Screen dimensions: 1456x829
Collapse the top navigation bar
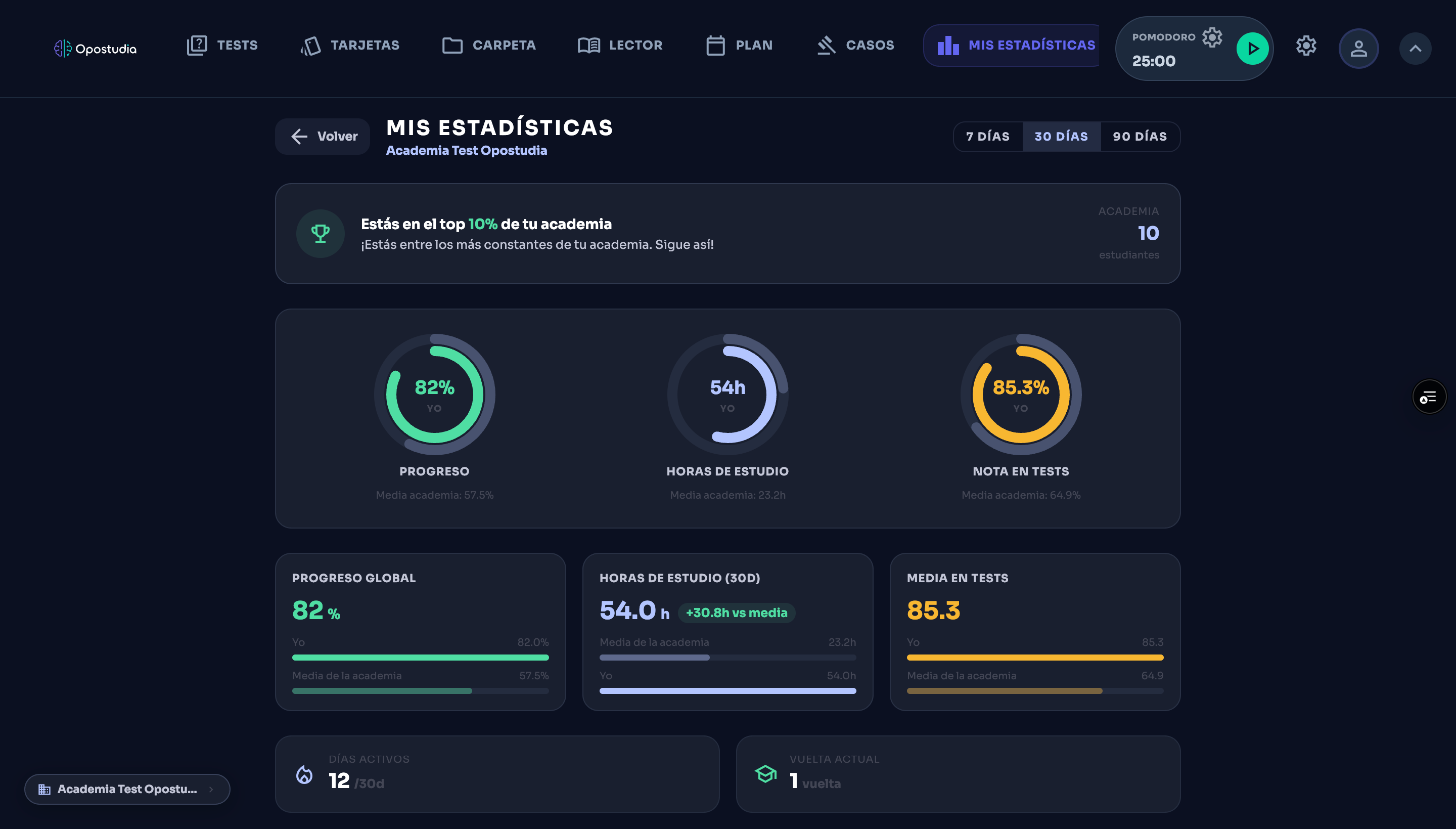(x=1415, y=49)
